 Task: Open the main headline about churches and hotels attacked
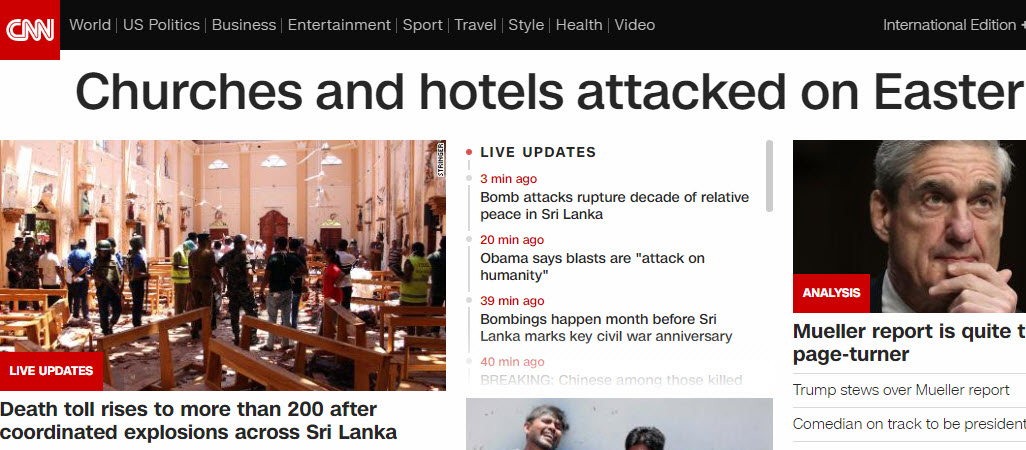(550, 91)
